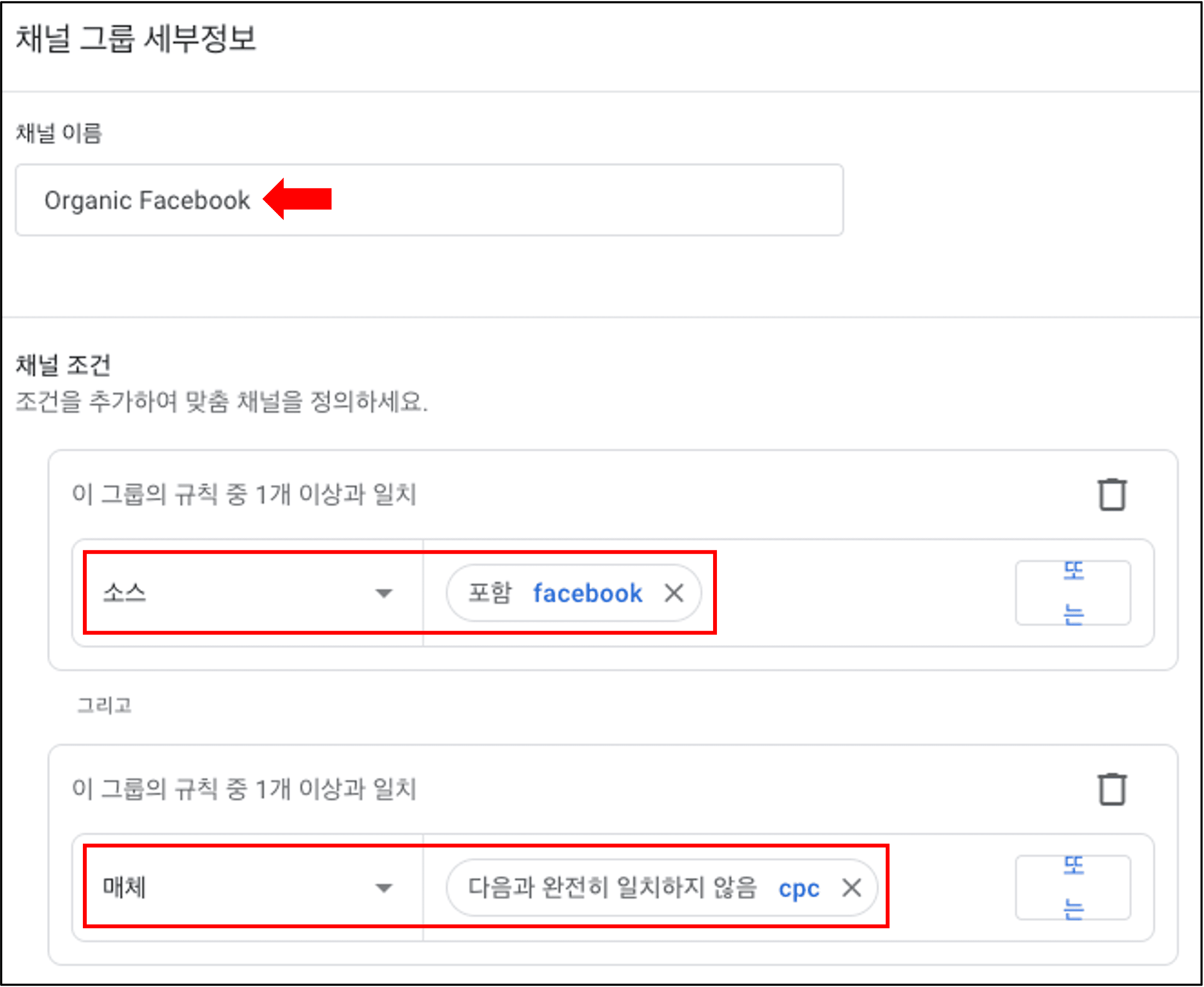Click the dropdown arrow next to 매체
Image resolution: width=1204 pixels, height=987 pixels.
(x=384, y=888)
